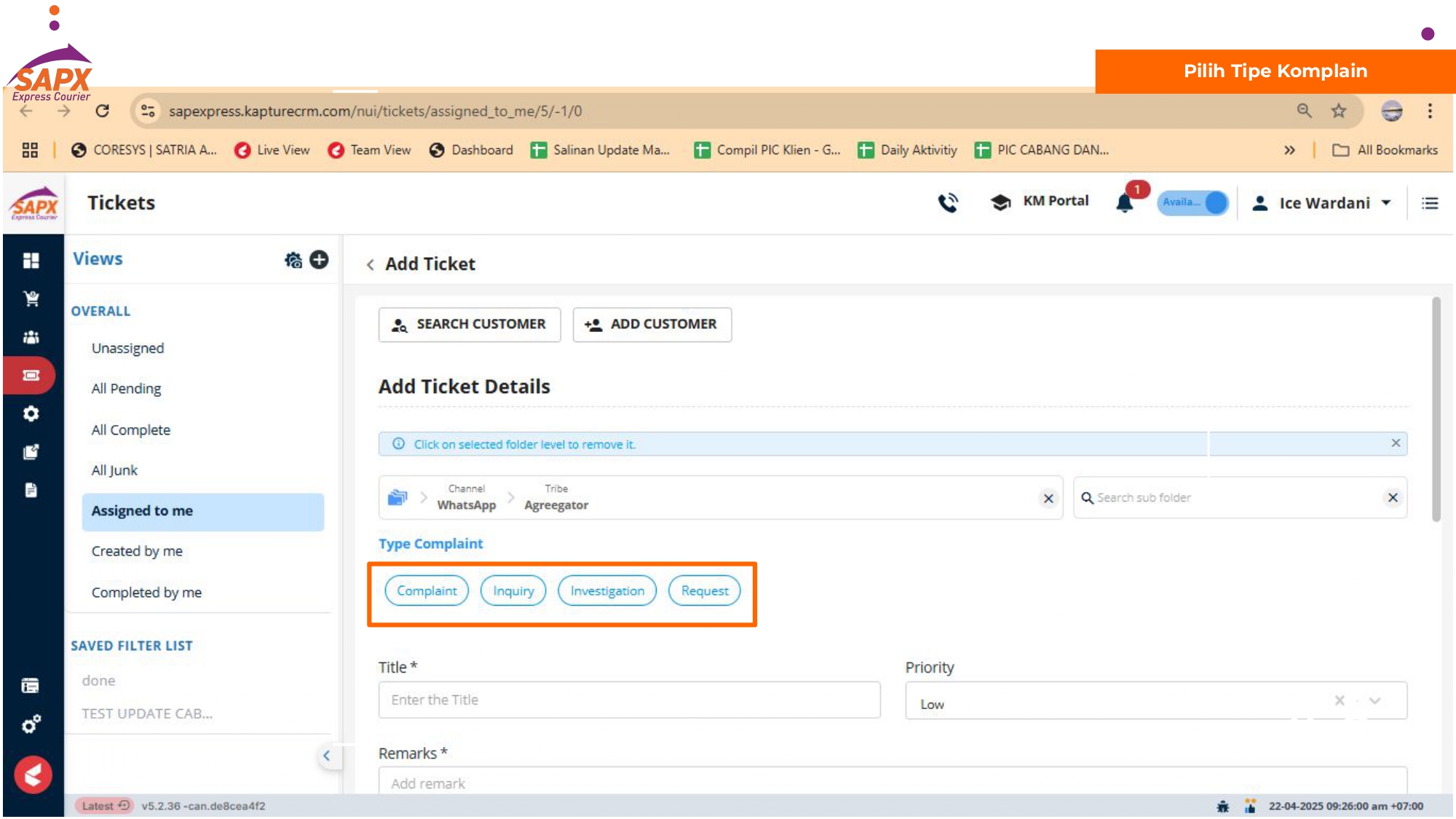Click the browser zoom magnifier icon
This screenshot has height=819, width=1456.
[x=1304, y=111]
